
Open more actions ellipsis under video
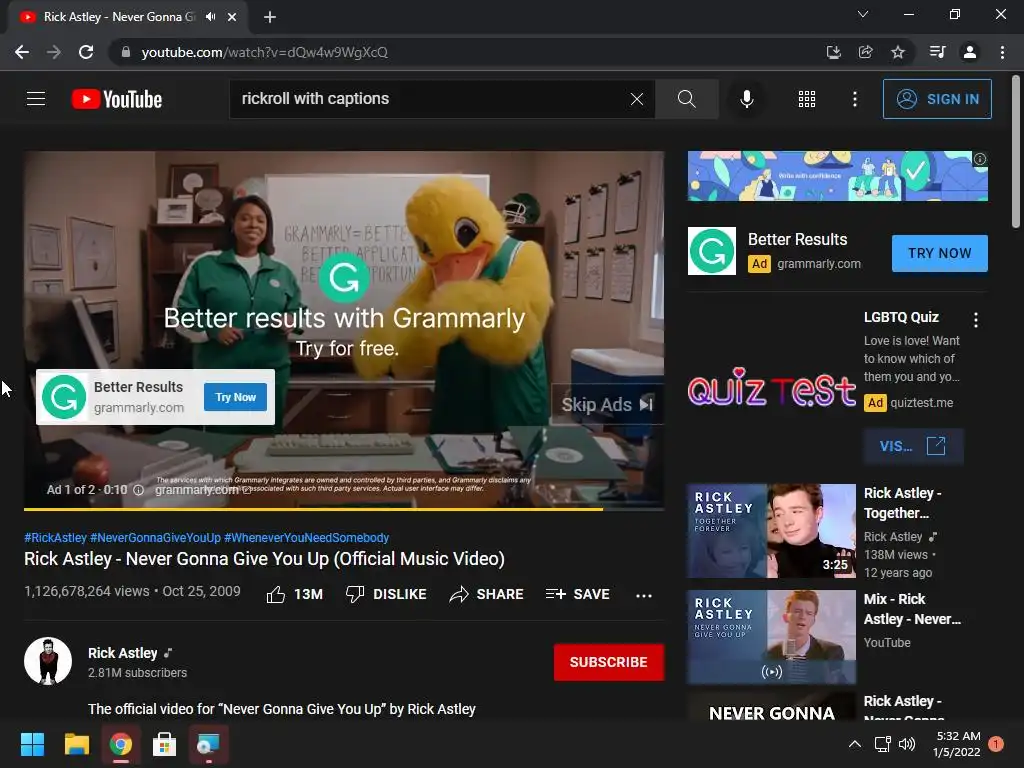[644, 595]
